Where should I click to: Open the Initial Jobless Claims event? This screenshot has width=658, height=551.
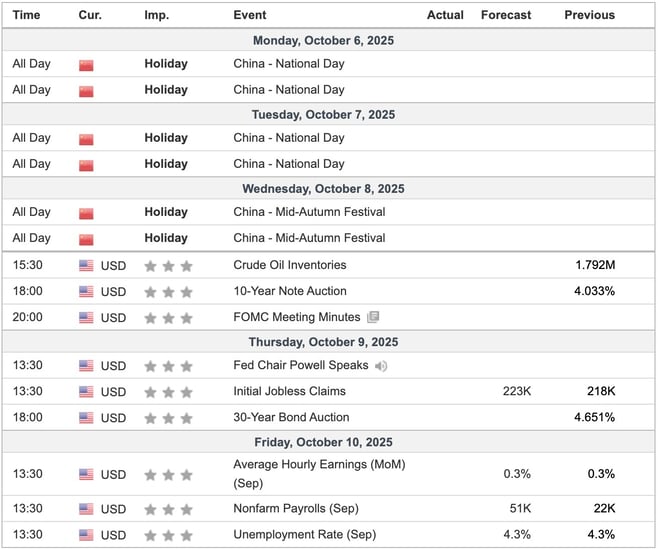coord(289,391)
